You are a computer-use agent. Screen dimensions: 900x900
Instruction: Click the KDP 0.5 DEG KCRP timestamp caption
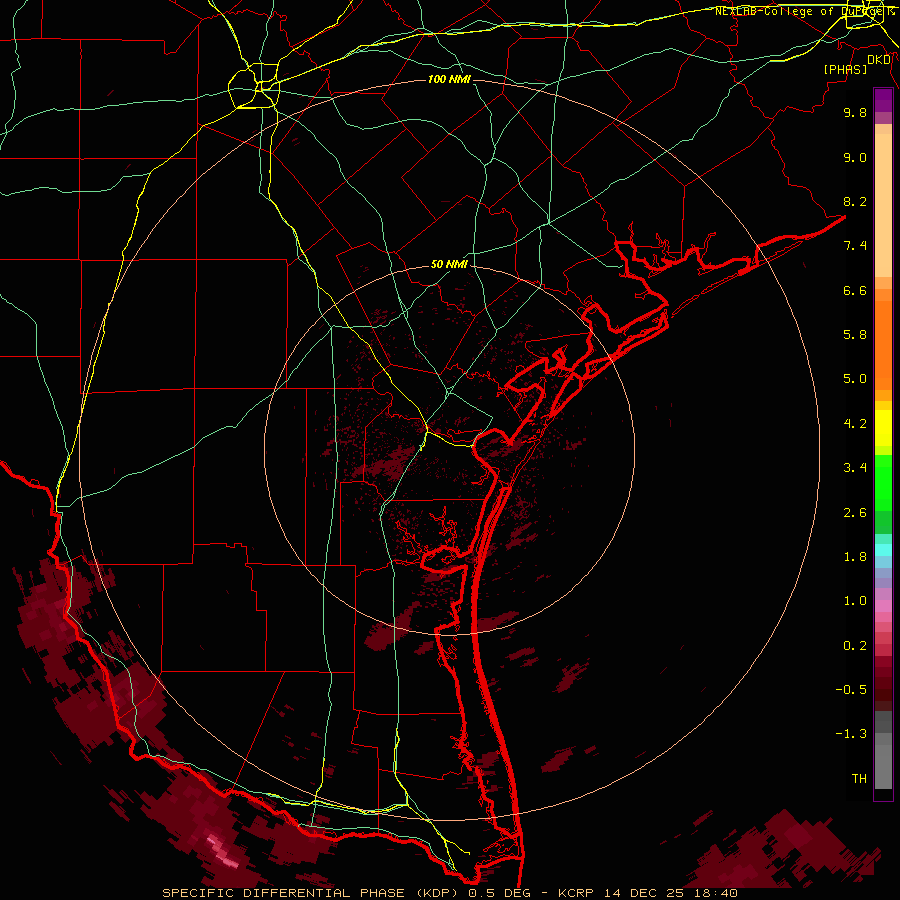click(x=450, y=893)
